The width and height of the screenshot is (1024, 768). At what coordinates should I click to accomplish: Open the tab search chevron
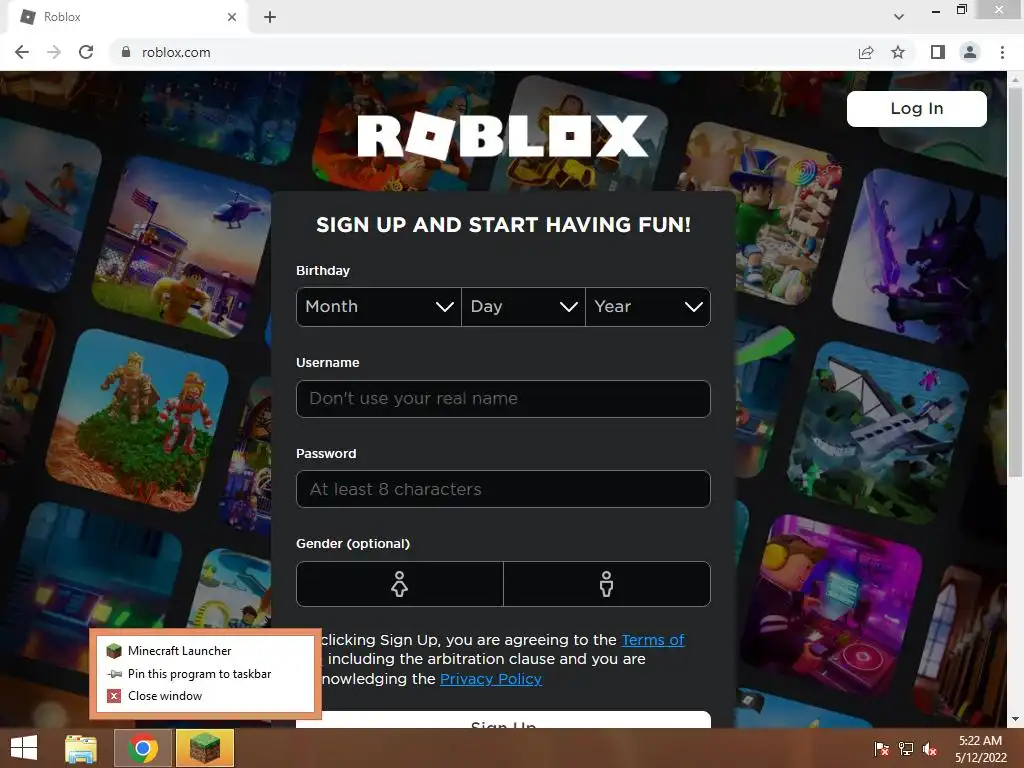(899, 17)
